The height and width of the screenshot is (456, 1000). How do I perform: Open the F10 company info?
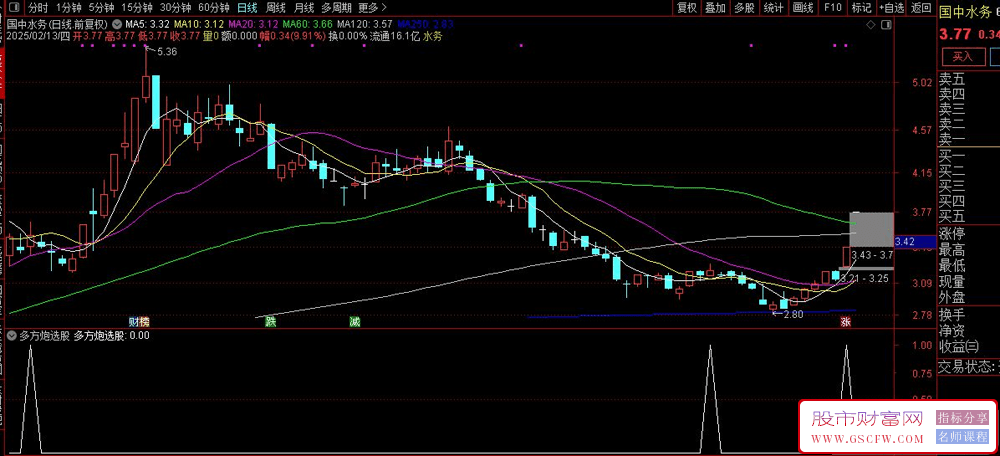[x=833, y=8]
